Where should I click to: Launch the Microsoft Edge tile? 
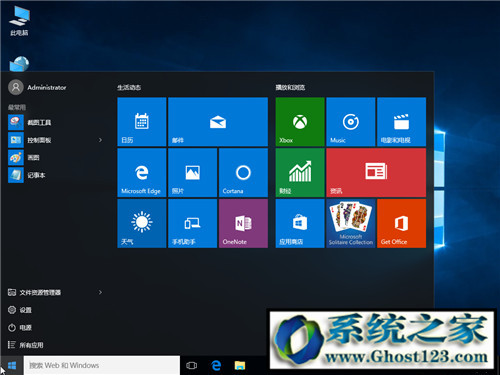142,173
